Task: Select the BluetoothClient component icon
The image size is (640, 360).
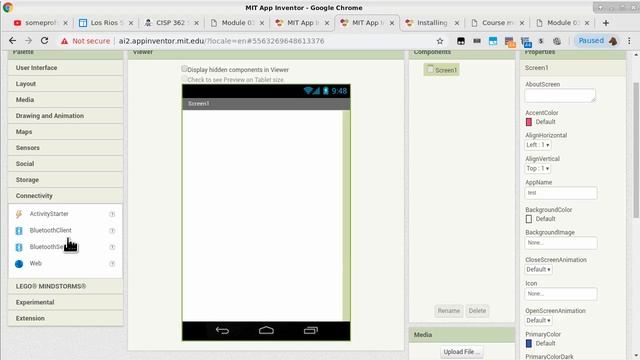Action: pos(19,231)
